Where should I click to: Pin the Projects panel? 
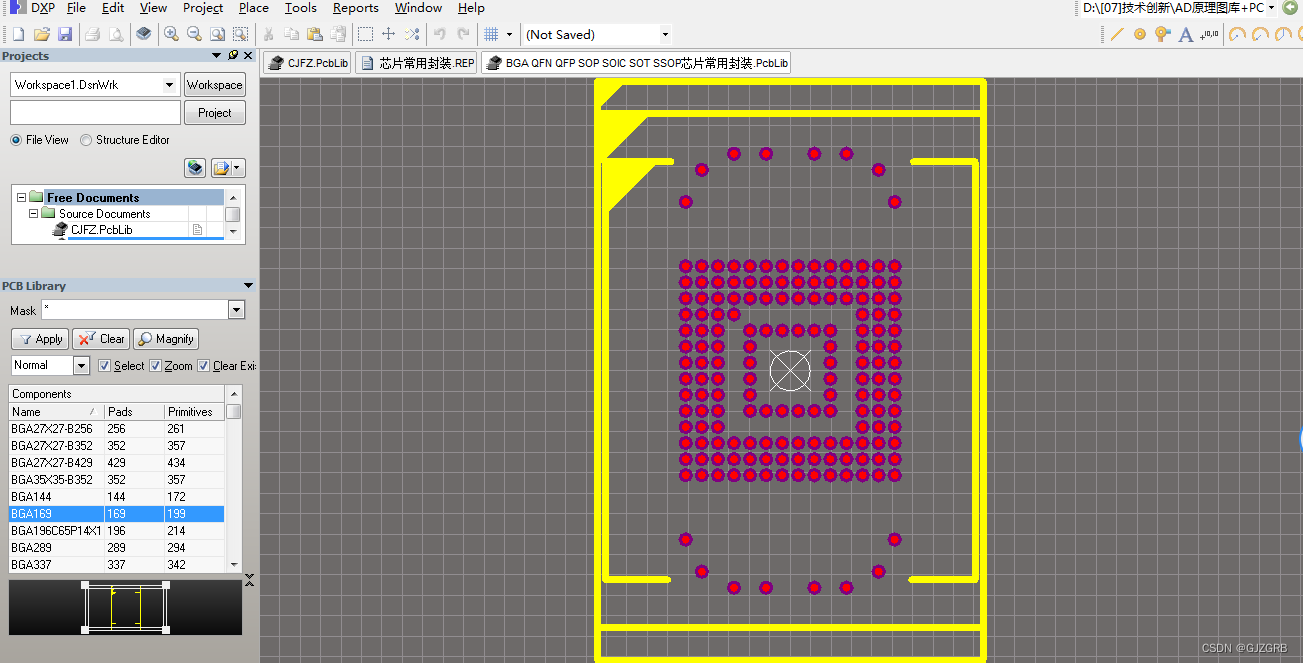[x=234, y=56]
